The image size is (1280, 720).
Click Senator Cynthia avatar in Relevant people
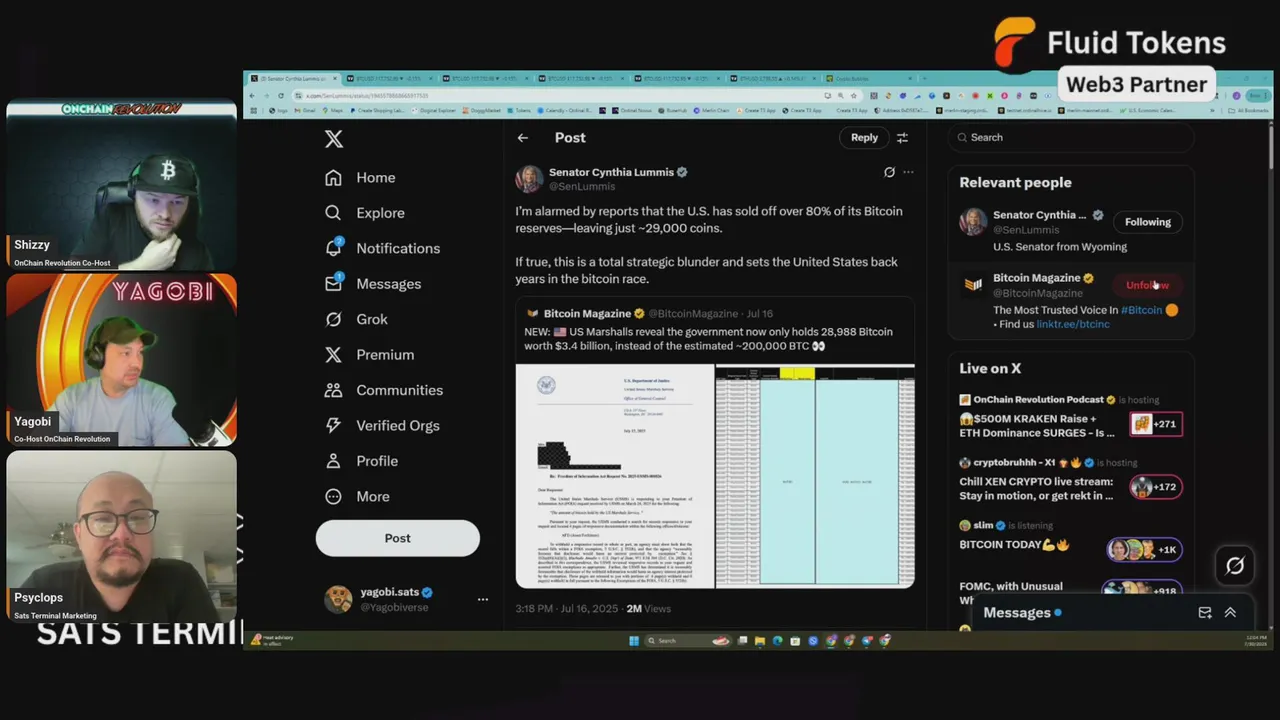click(973, 222)
